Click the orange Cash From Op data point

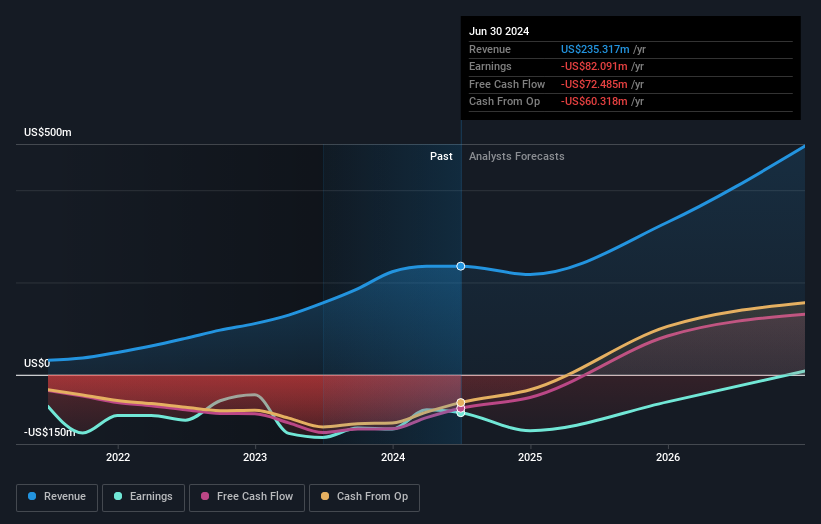(461, 403)
